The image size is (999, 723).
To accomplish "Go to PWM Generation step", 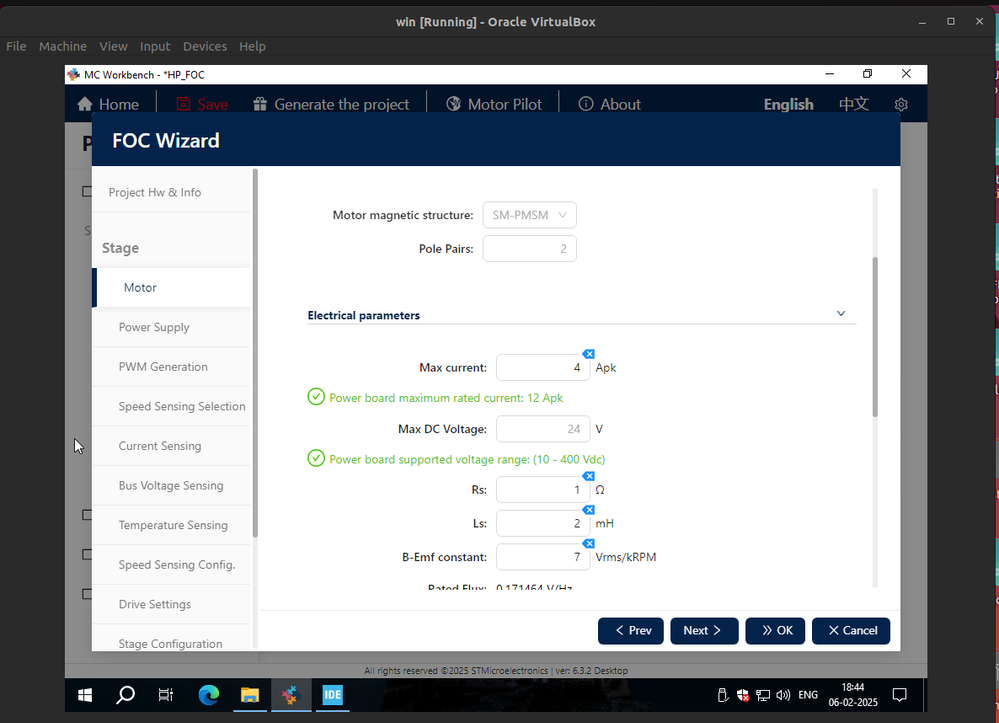I will (x=172, y=367).
